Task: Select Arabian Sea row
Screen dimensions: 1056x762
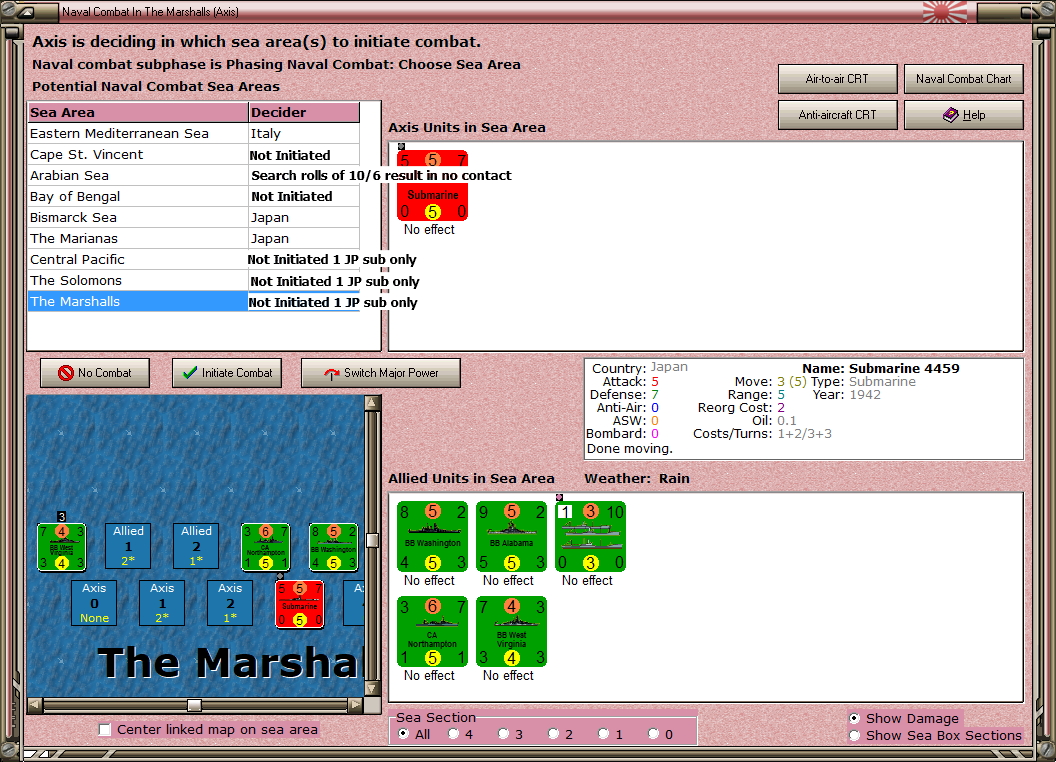Action: (194, 175)
